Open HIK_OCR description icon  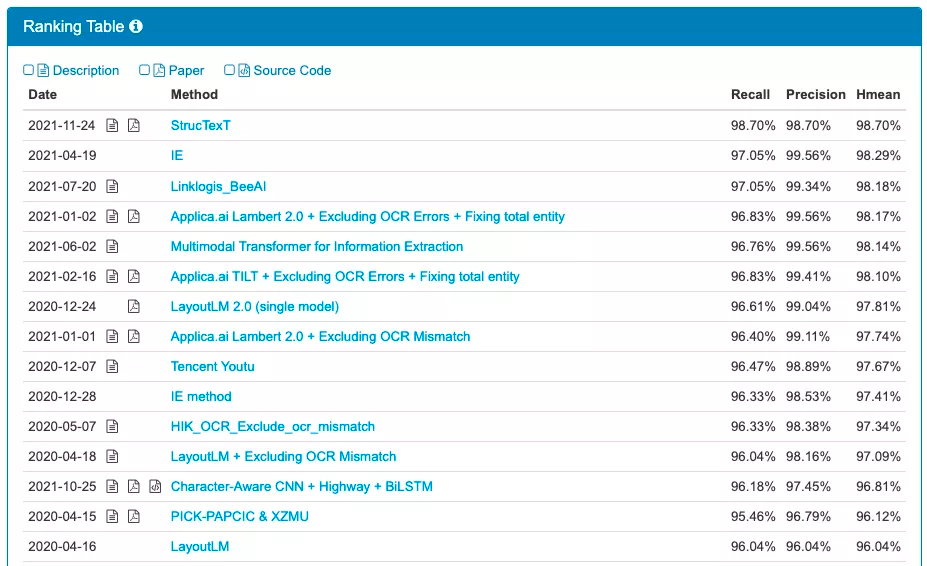[112, 426]
